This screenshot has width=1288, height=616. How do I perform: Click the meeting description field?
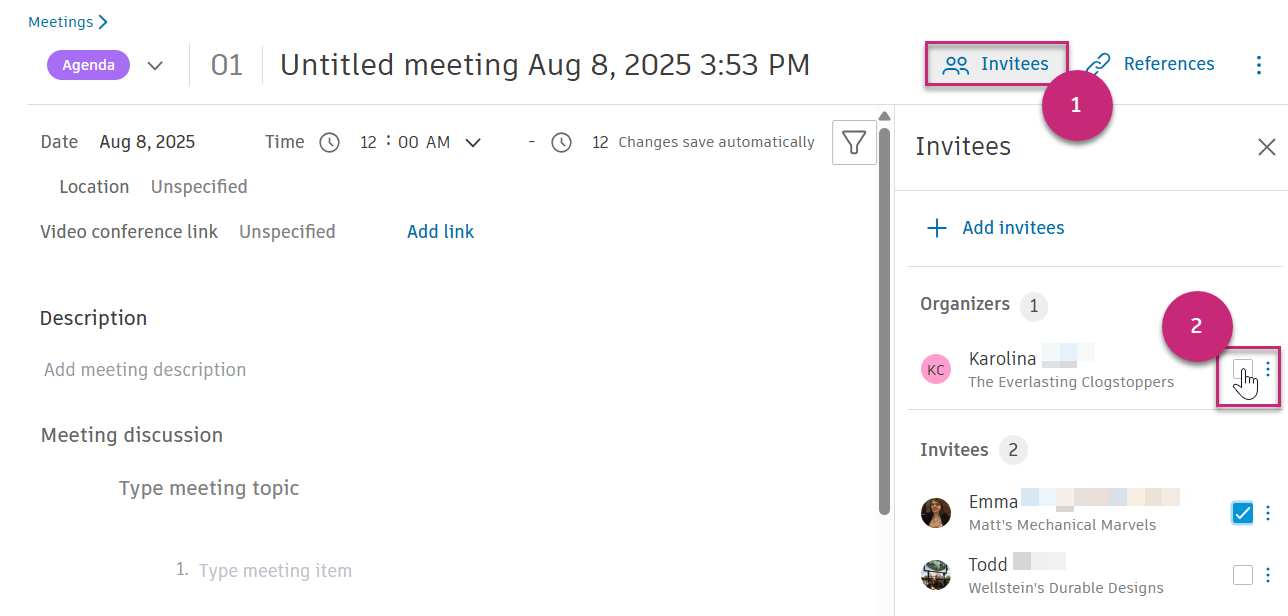coord(145,370)
